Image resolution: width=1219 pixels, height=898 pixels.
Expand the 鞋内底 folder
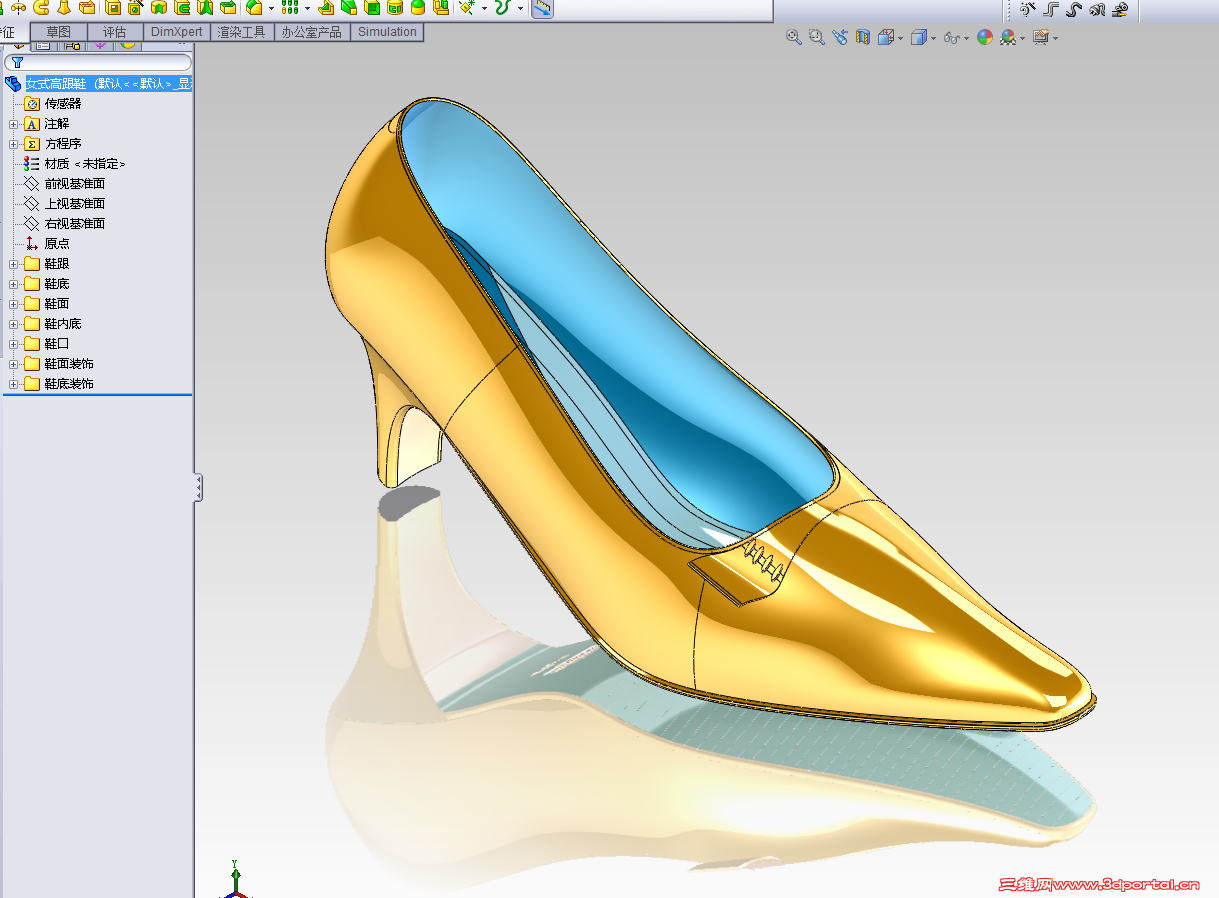point(14,324)
